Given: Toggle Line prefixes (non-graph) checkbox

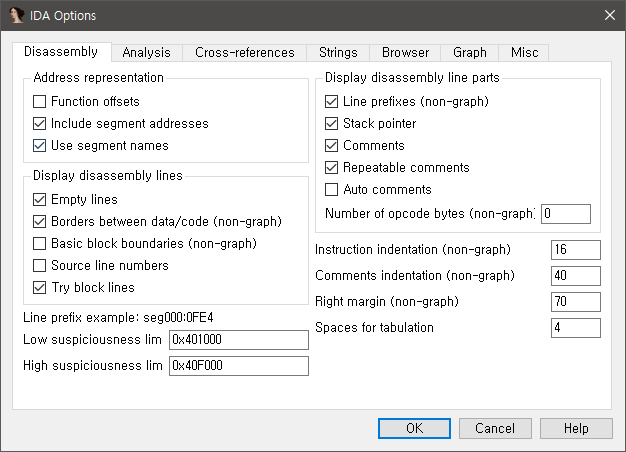Looking at the screenshot, I should (331, 102).
